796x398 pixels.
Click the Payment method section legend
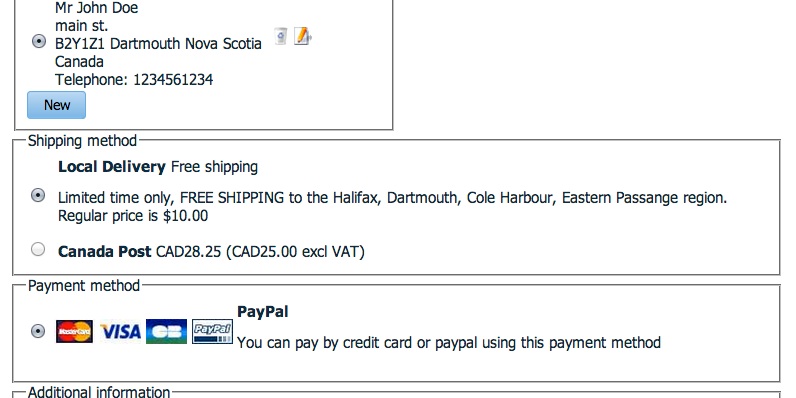pos(84,285)
